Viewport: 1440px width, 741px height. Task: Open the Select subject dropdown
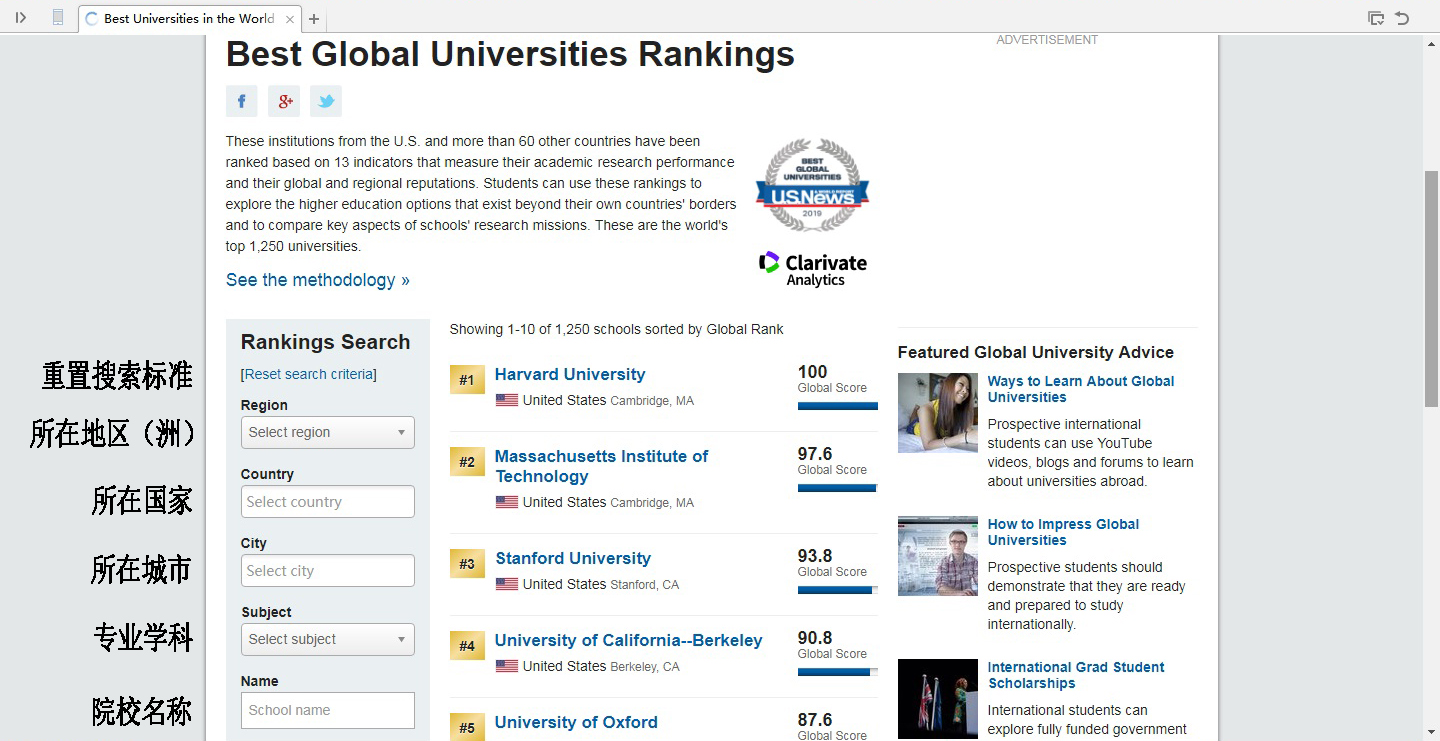pos(328,639)
